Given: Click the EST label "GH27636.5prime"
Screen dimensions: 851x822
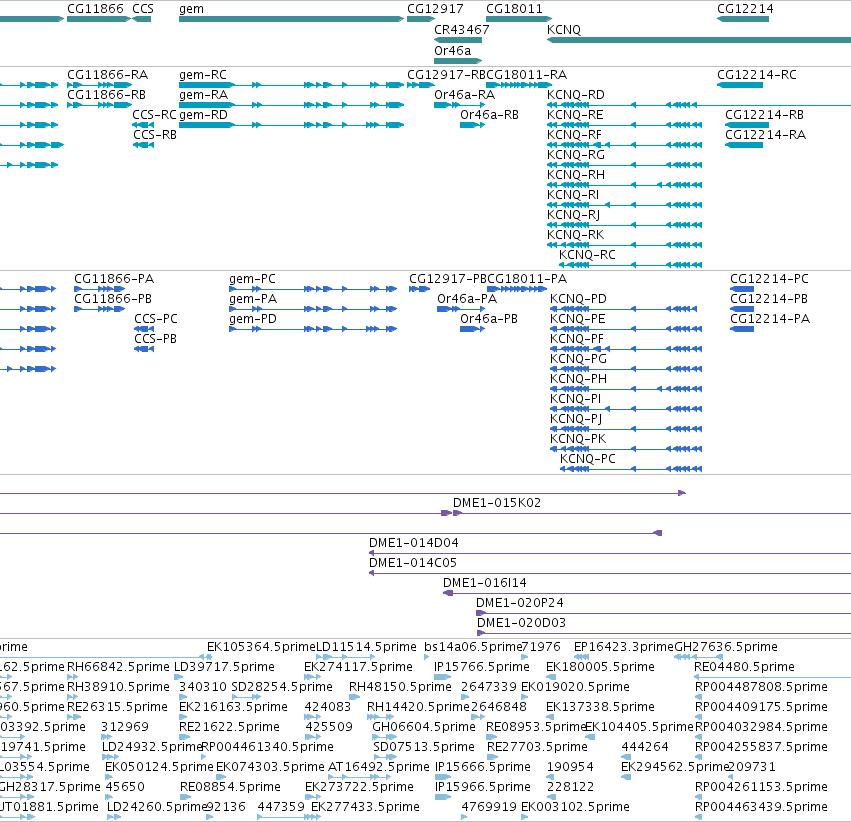Looking at the screenshot, I should [x=726, y=647].
